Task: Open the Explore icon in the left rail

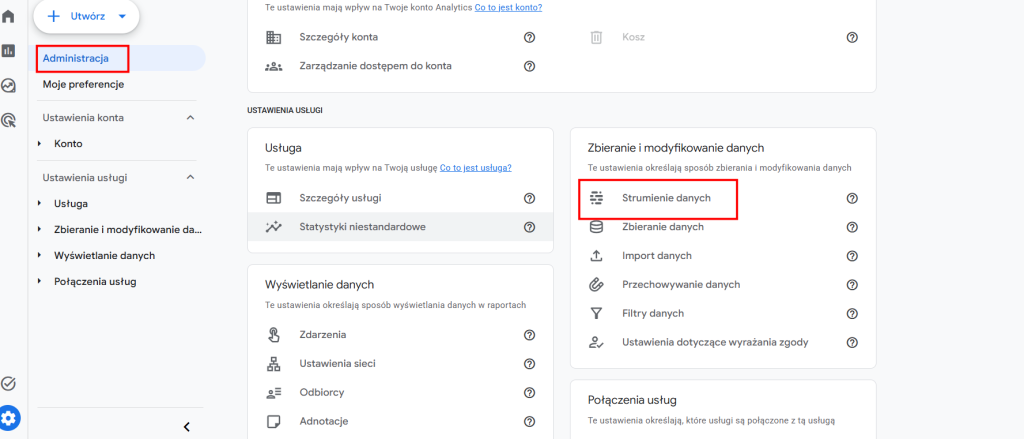Action: point(8,85)
